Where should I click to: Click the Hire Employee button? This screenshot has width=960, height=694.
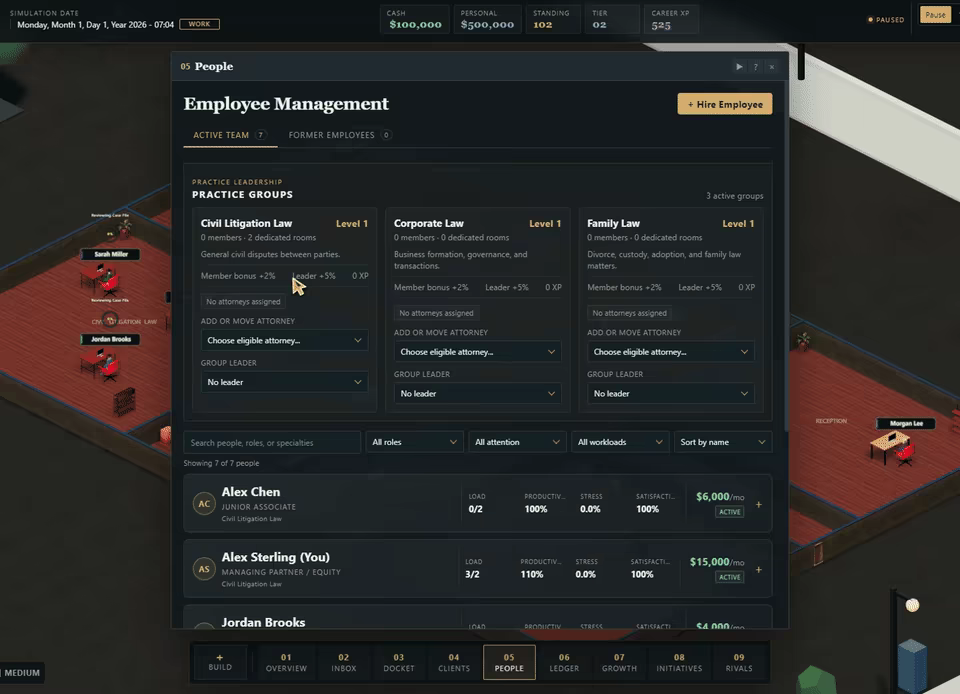(x=725, y=104)
